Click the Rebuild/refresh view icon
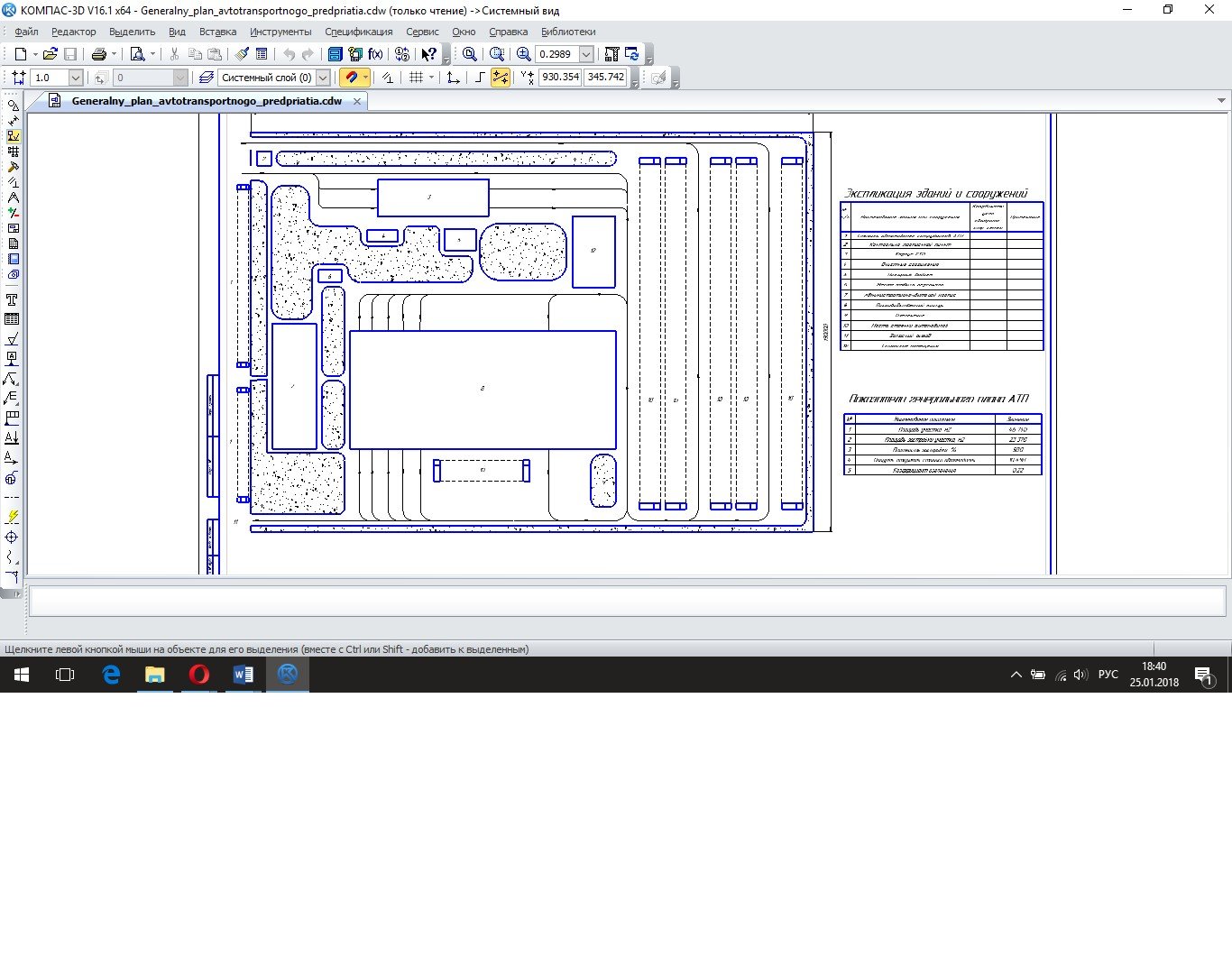Image resolution: width=1232 pixels, height=974 pixels. pos(631,54)
